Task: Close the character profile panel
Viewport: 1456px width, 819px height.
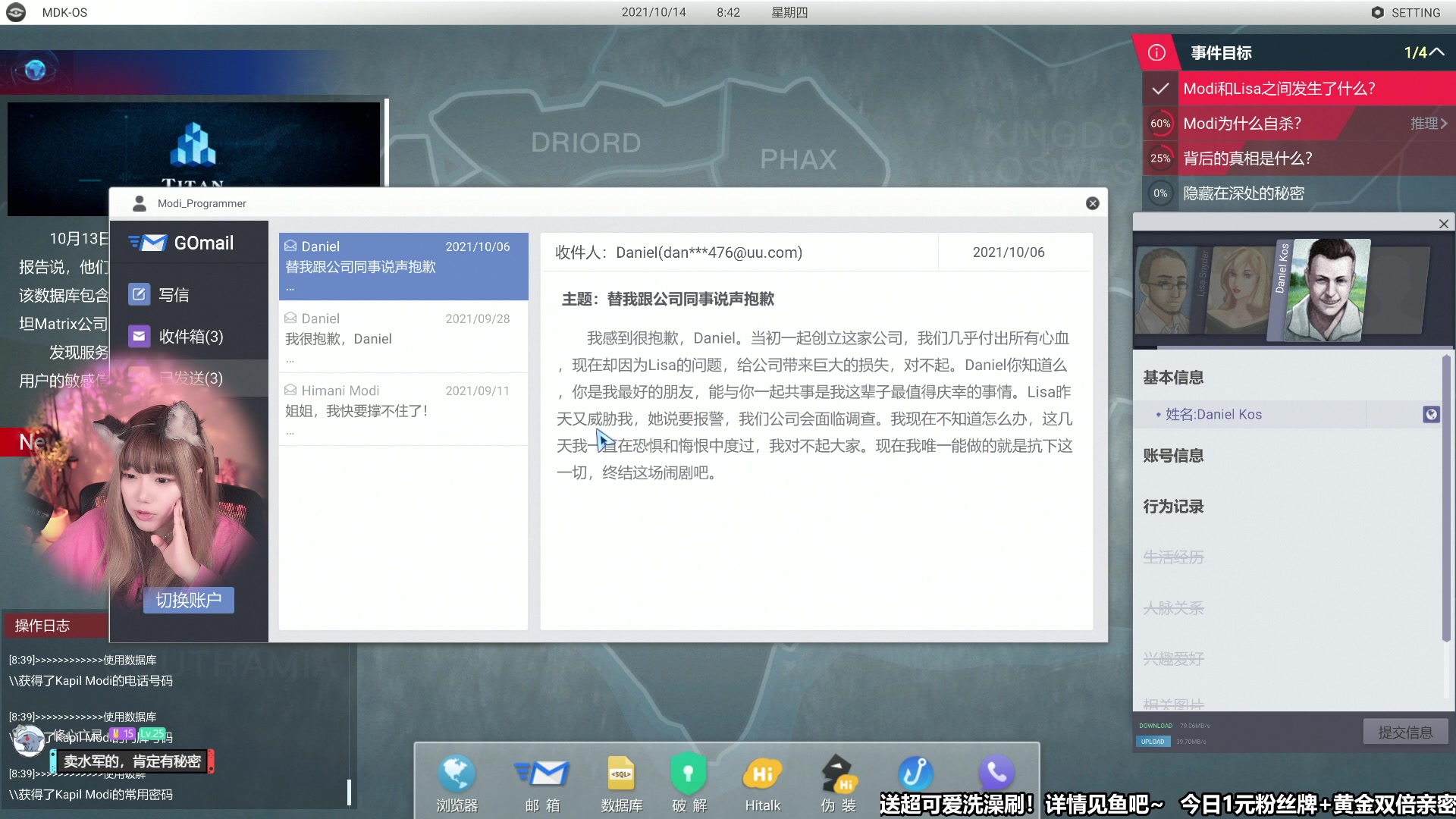Action: [x=1444, y=224]
